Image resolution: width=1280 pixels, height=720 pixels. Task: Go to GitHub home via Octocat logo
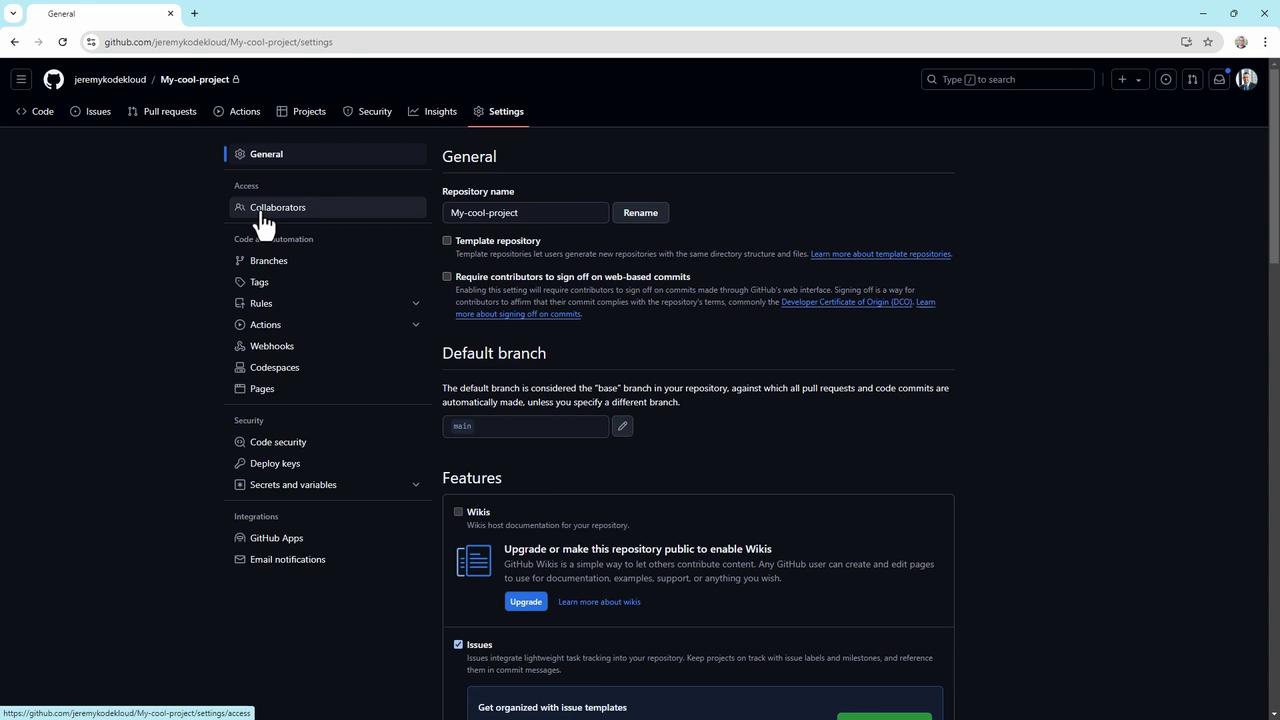pyautogui.click(x=54, y=79)
